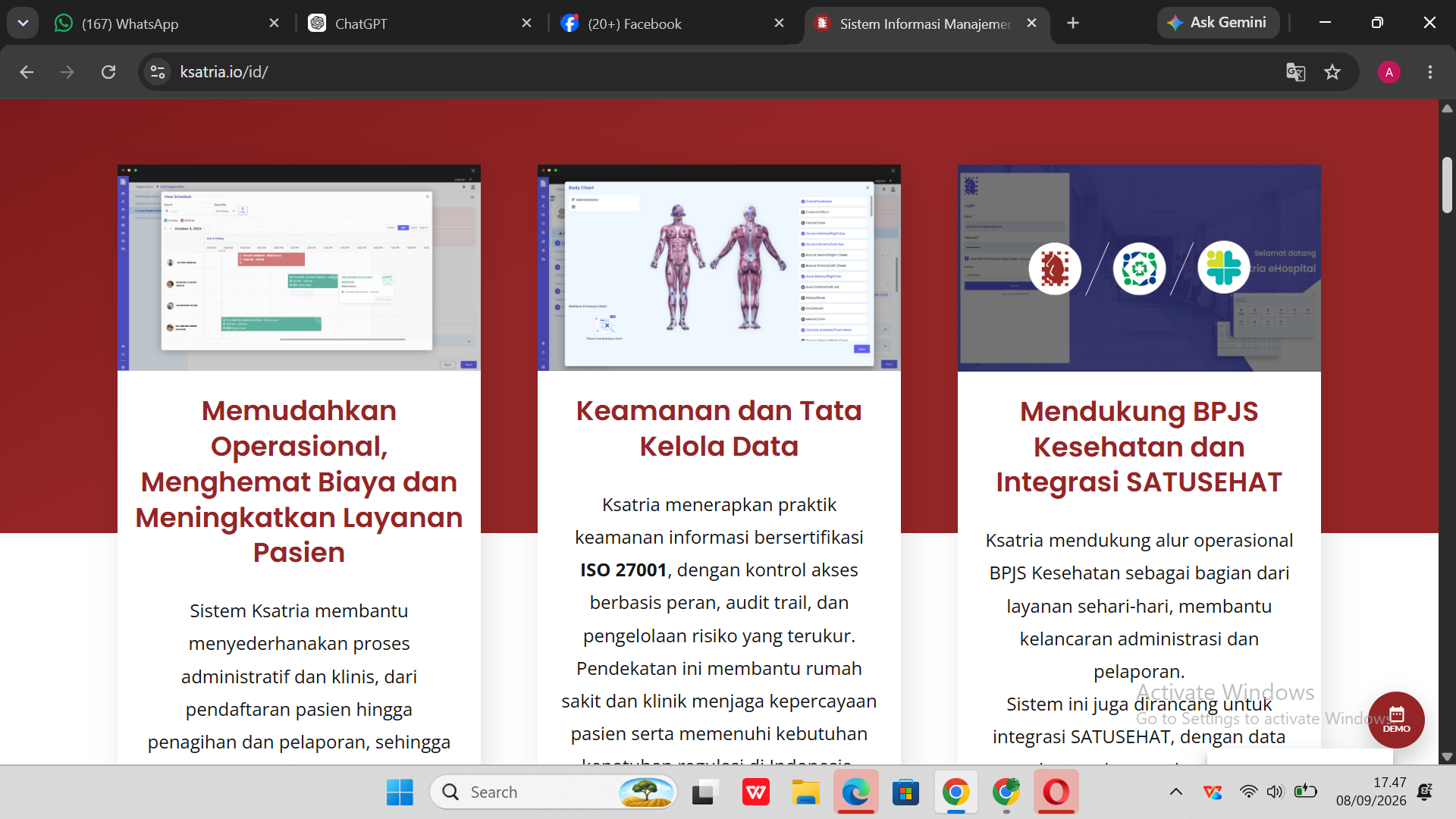Click the Ask Gemini button

(1218, 23)
